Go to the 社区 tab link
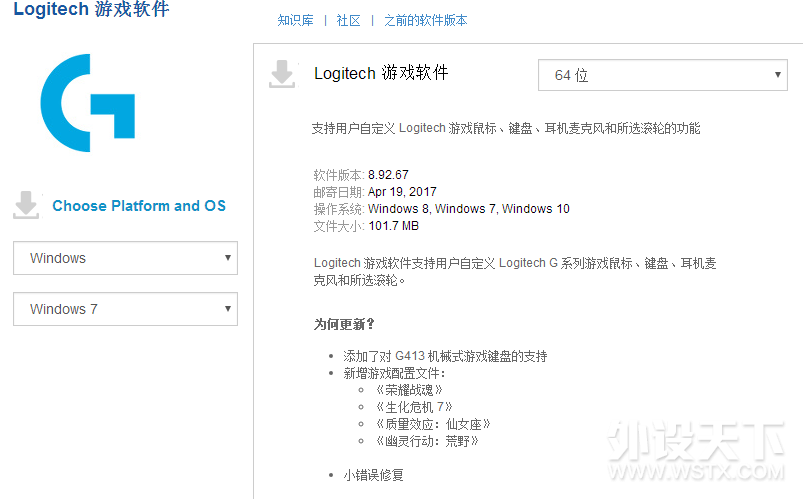The height and width of the screenshot is (499, 803). [x=348, y=20]
